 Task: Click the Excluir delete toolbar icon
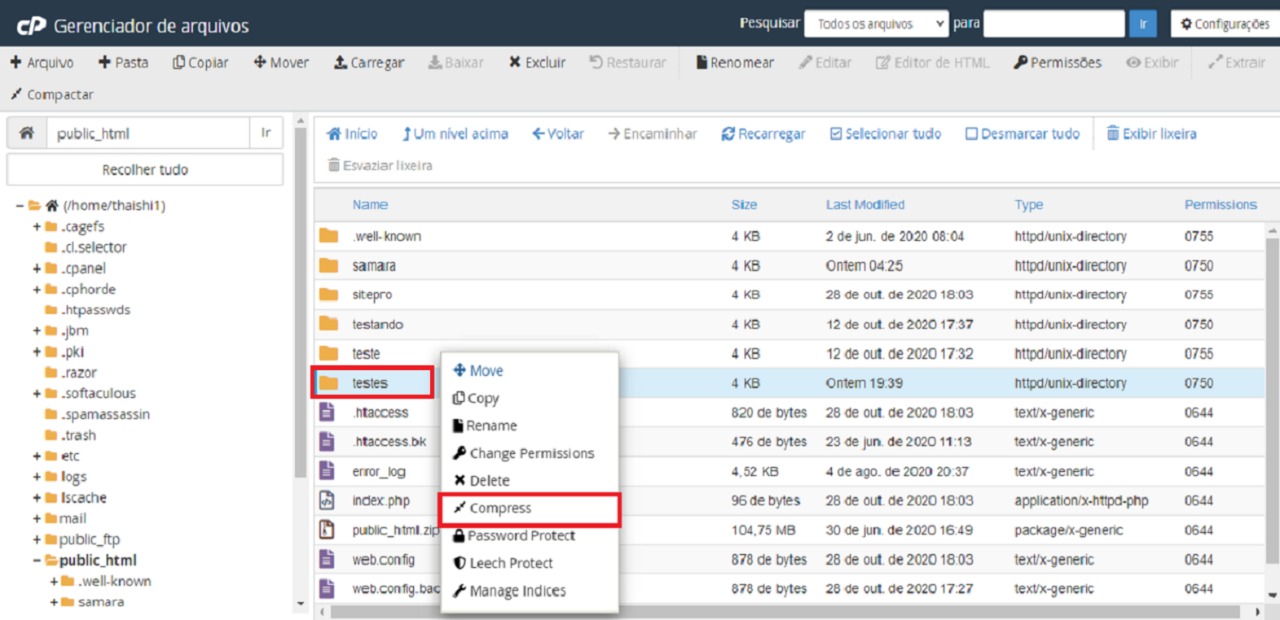pos(514,62)
